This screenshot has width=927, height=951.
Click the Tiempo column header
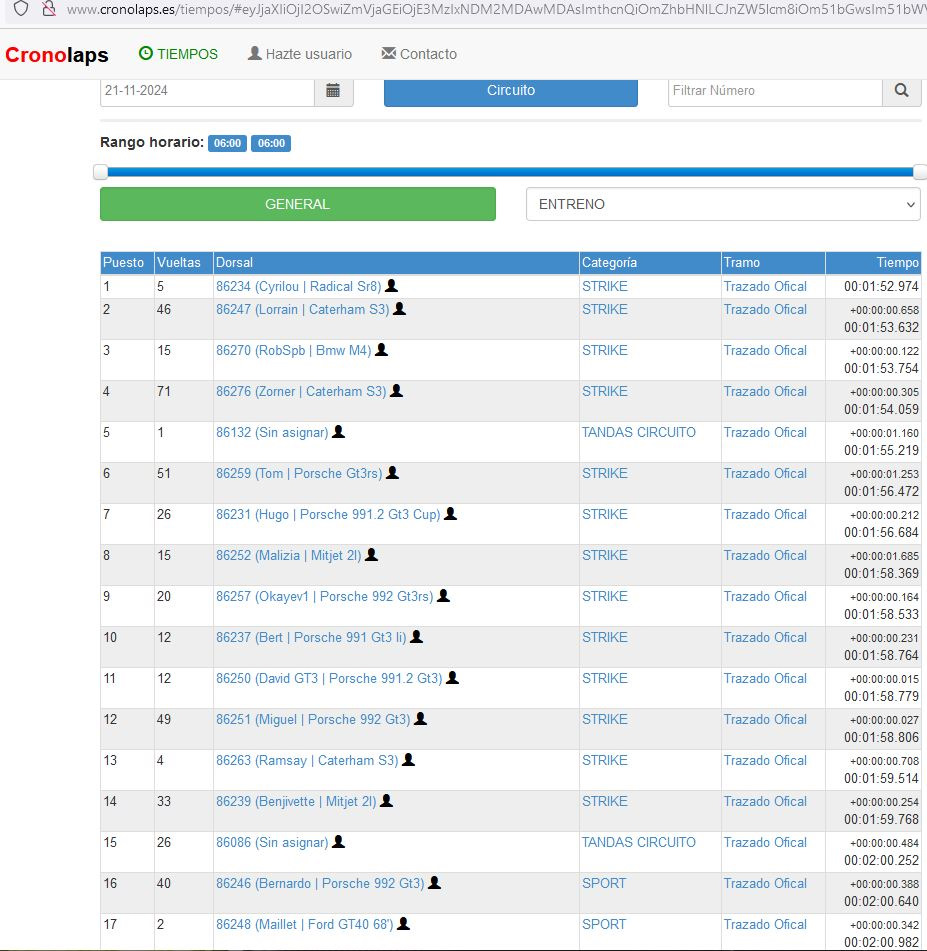click(x=874, y=263)
